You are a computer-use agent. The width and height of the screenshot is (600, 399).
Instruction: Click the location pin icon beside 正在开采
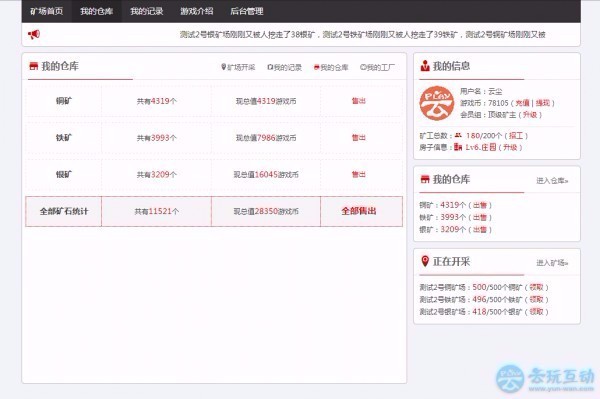pos(425,261)
